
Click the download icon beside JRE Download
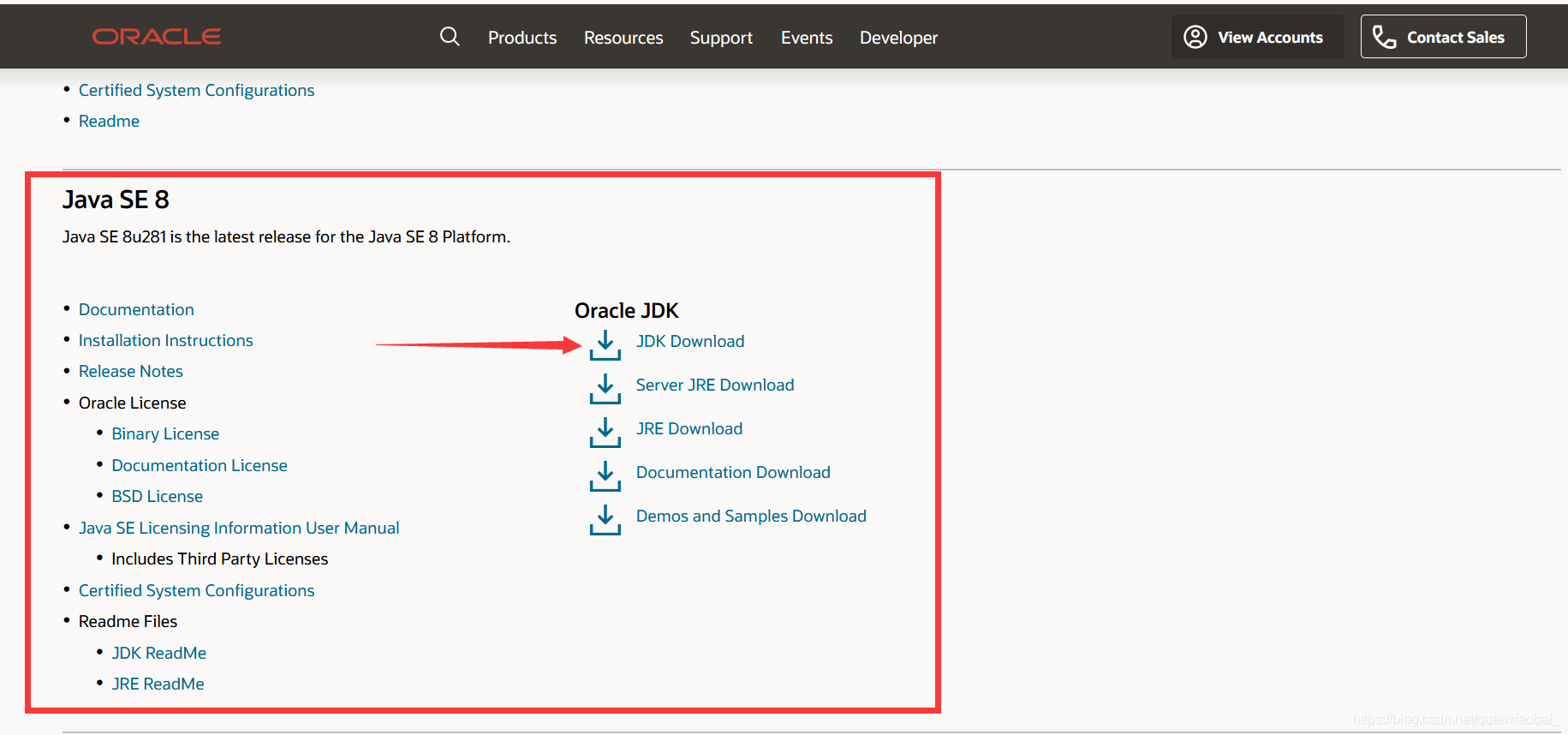click(x=605, y=433)
